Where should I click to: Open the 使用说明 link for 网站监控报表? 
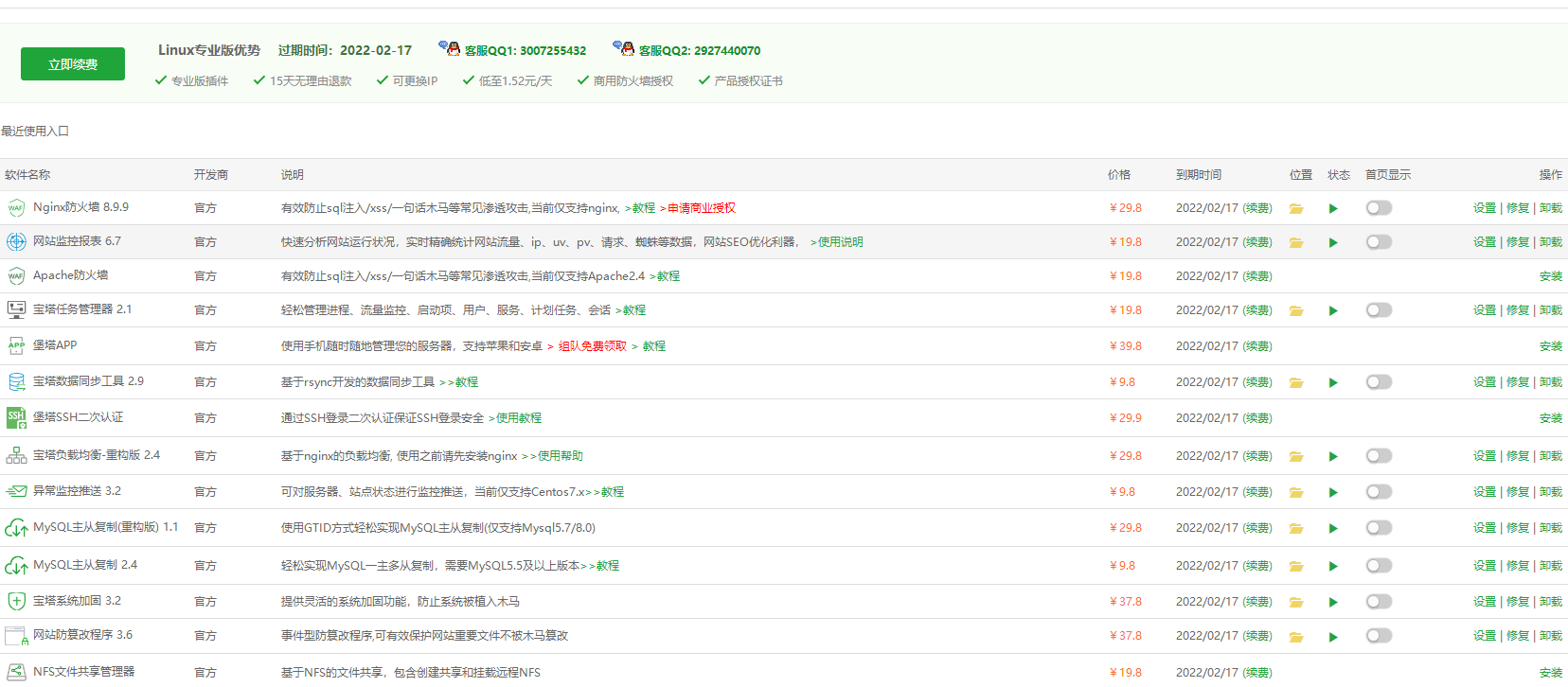click(x=841, y=242)
